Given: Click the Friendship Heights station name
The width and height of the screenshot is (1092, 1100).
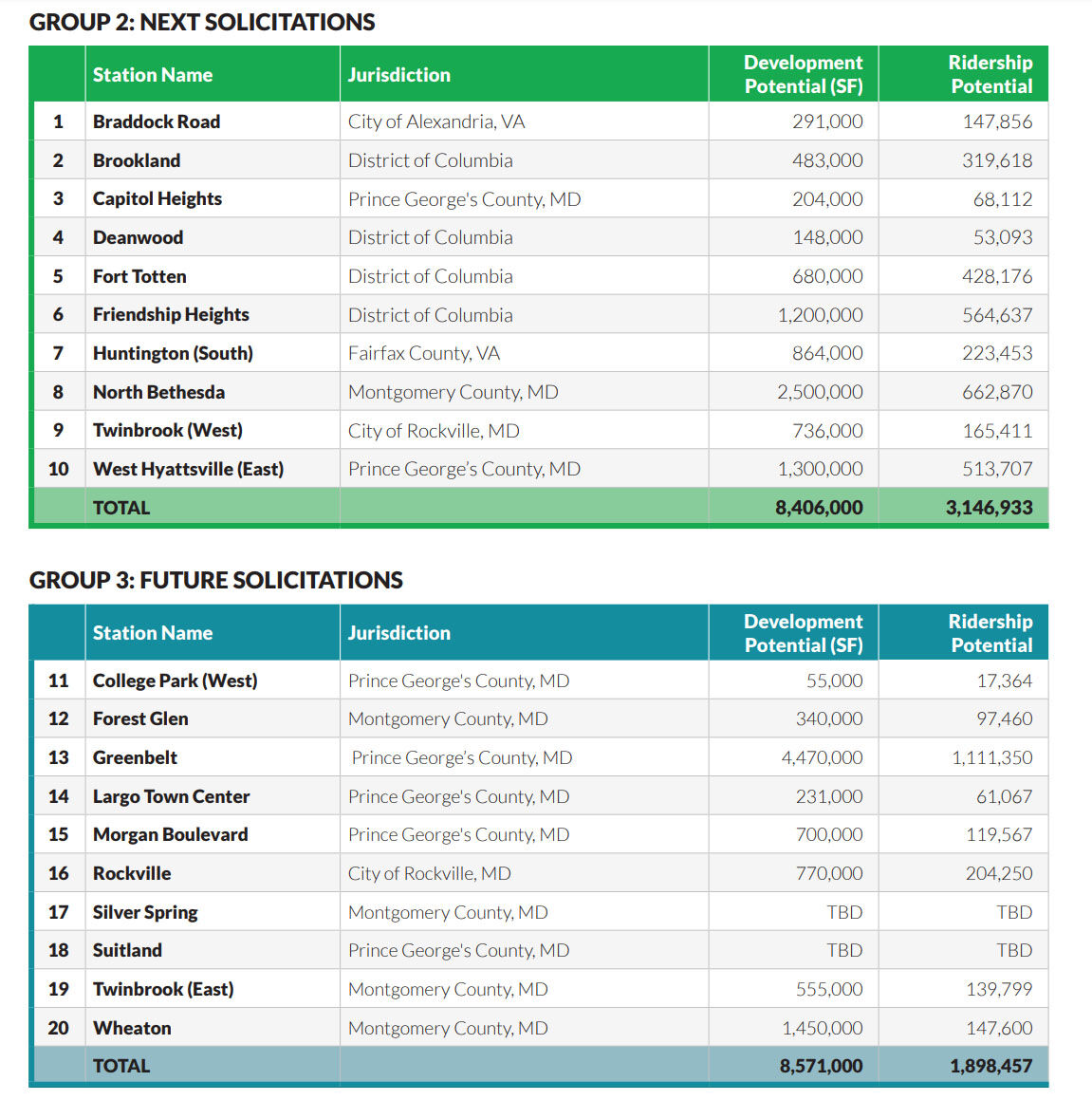Looking at the screenshot, I should 171,314.
